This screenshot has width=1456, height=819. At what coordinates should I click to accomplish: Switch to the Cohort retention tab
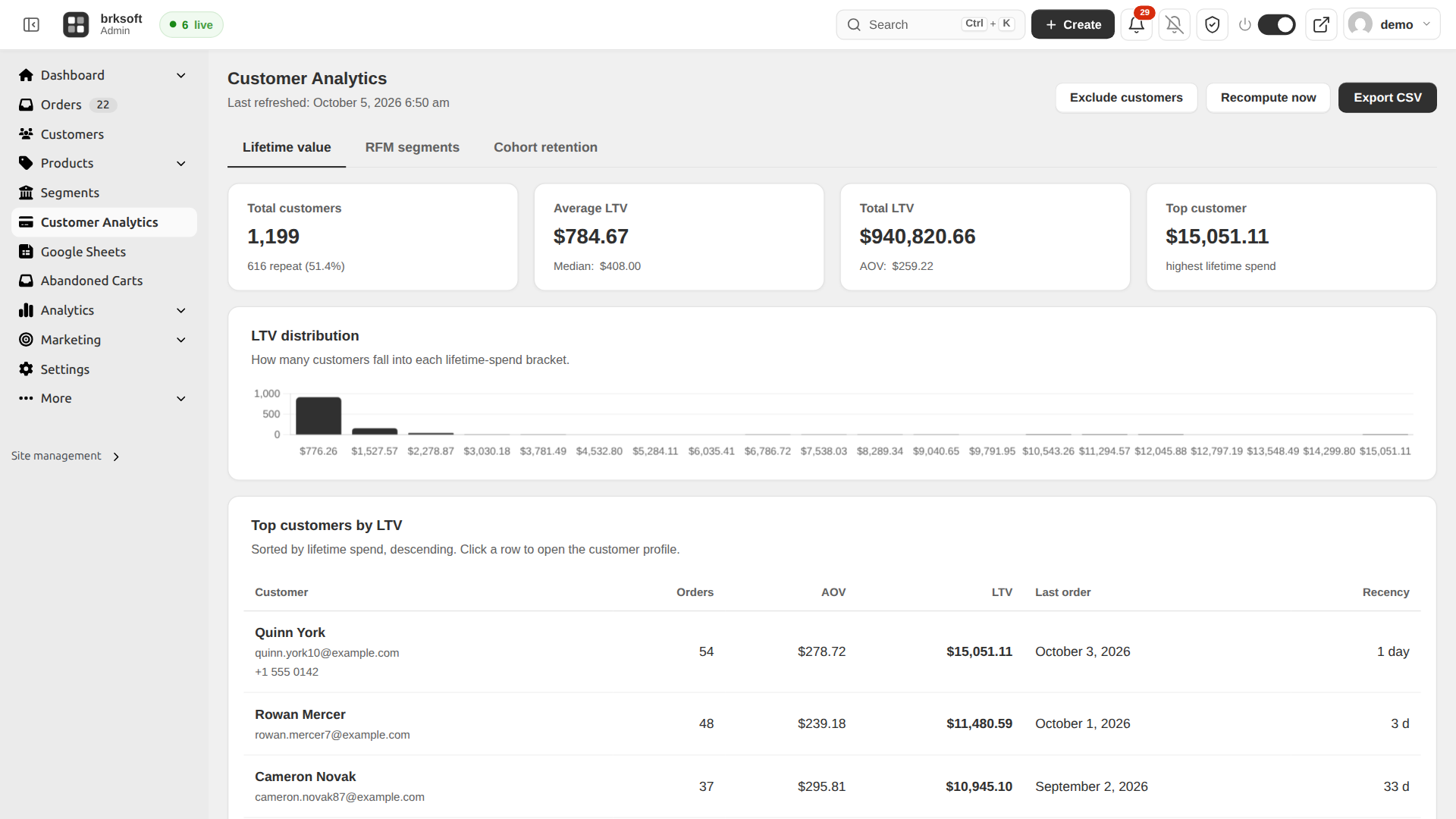pyautogui.click(x=545, y=147)
